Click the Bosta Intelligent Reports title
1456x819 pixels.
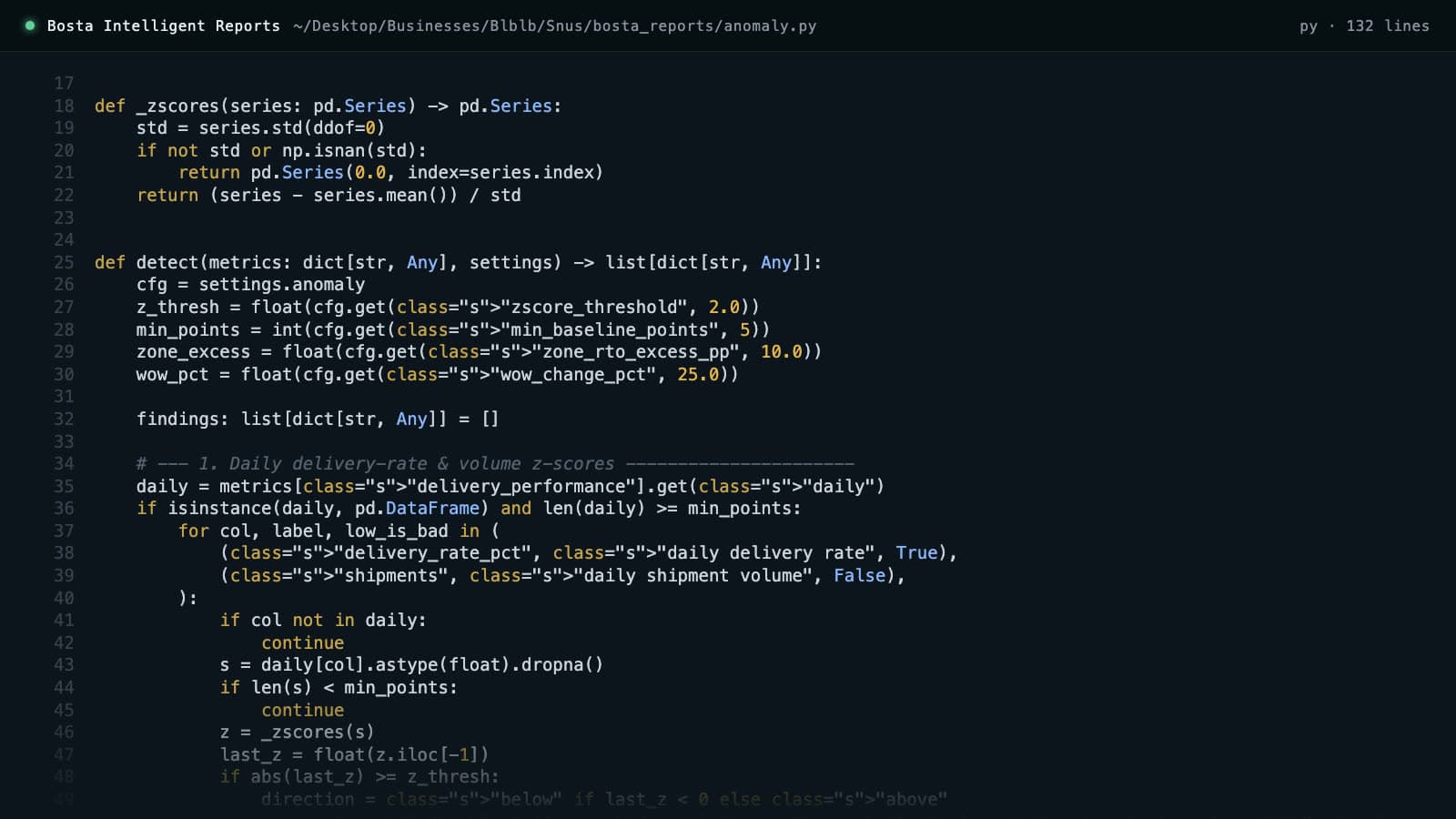pos(164,25)
